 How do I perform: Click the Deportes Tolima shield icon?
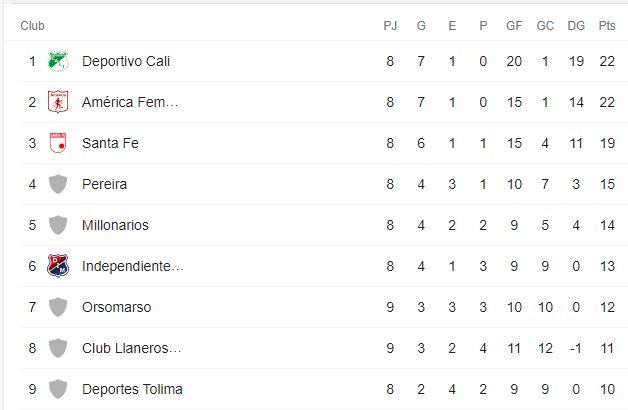58,389
